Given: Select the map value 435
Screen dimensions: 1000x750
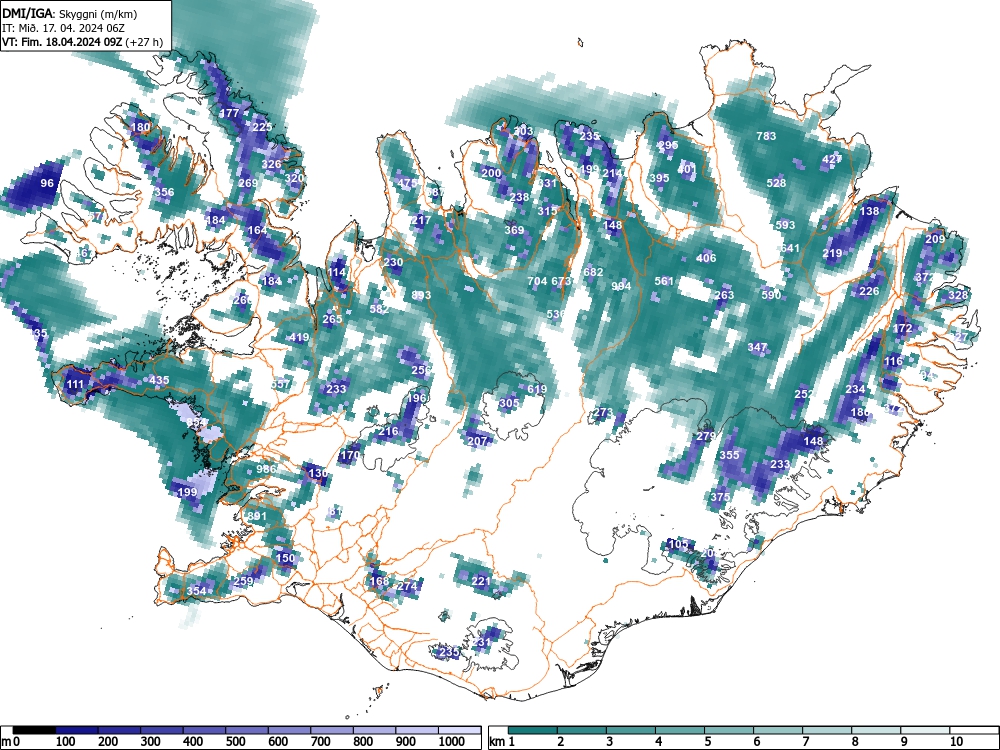Looking at the screenshot, I should (x=159, y=380).
